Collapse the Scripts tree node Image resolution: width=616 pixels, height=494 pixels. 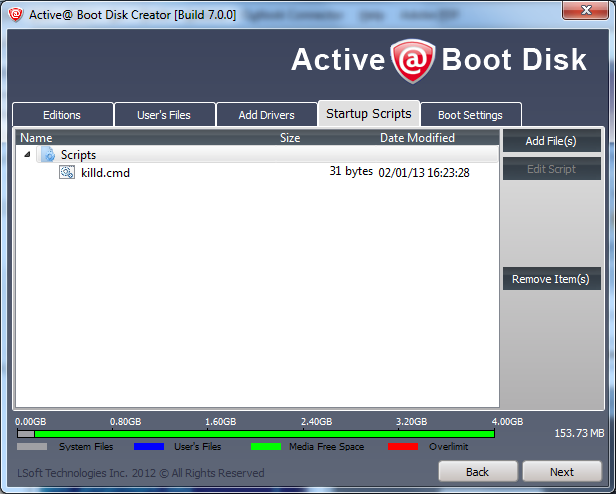click(27, 154)
